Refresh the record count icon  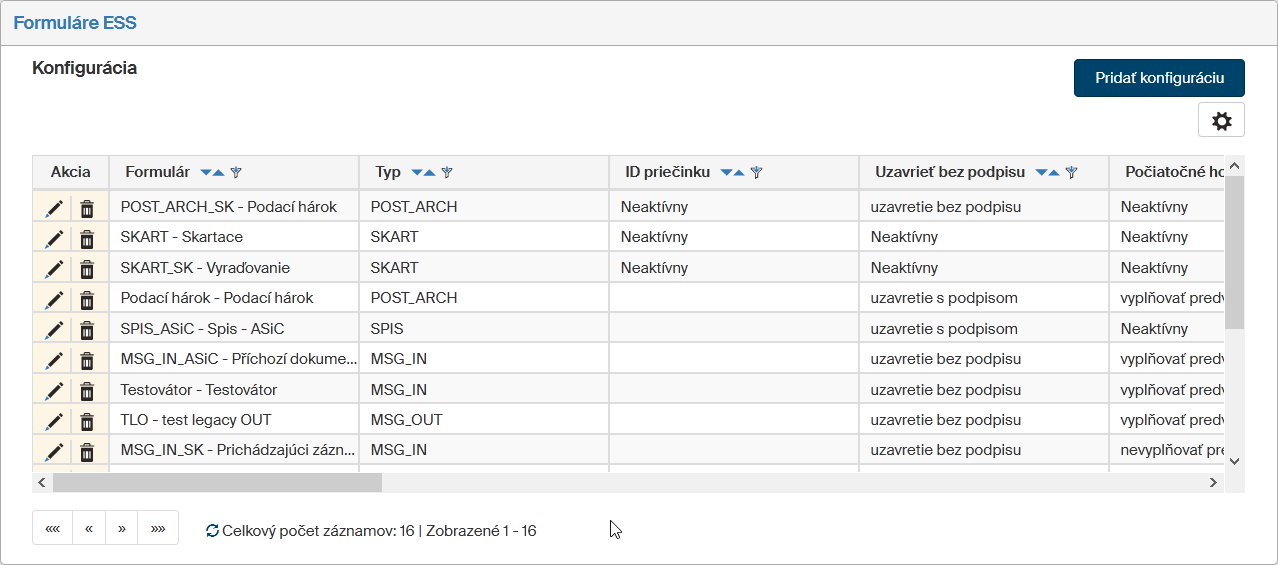[212, 531]
